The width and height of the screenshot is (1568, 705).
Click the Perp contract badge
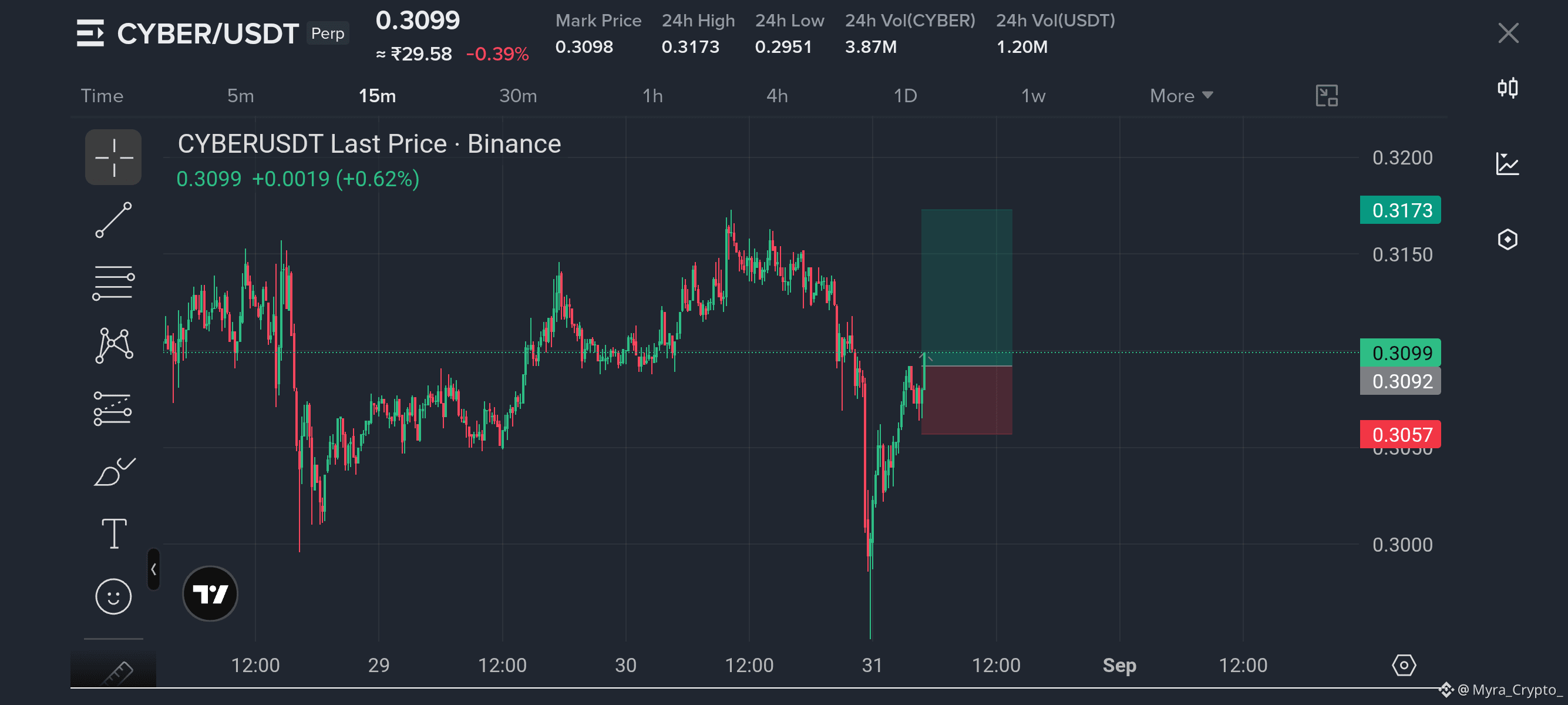pyautogui.click(x=328, y=33)
